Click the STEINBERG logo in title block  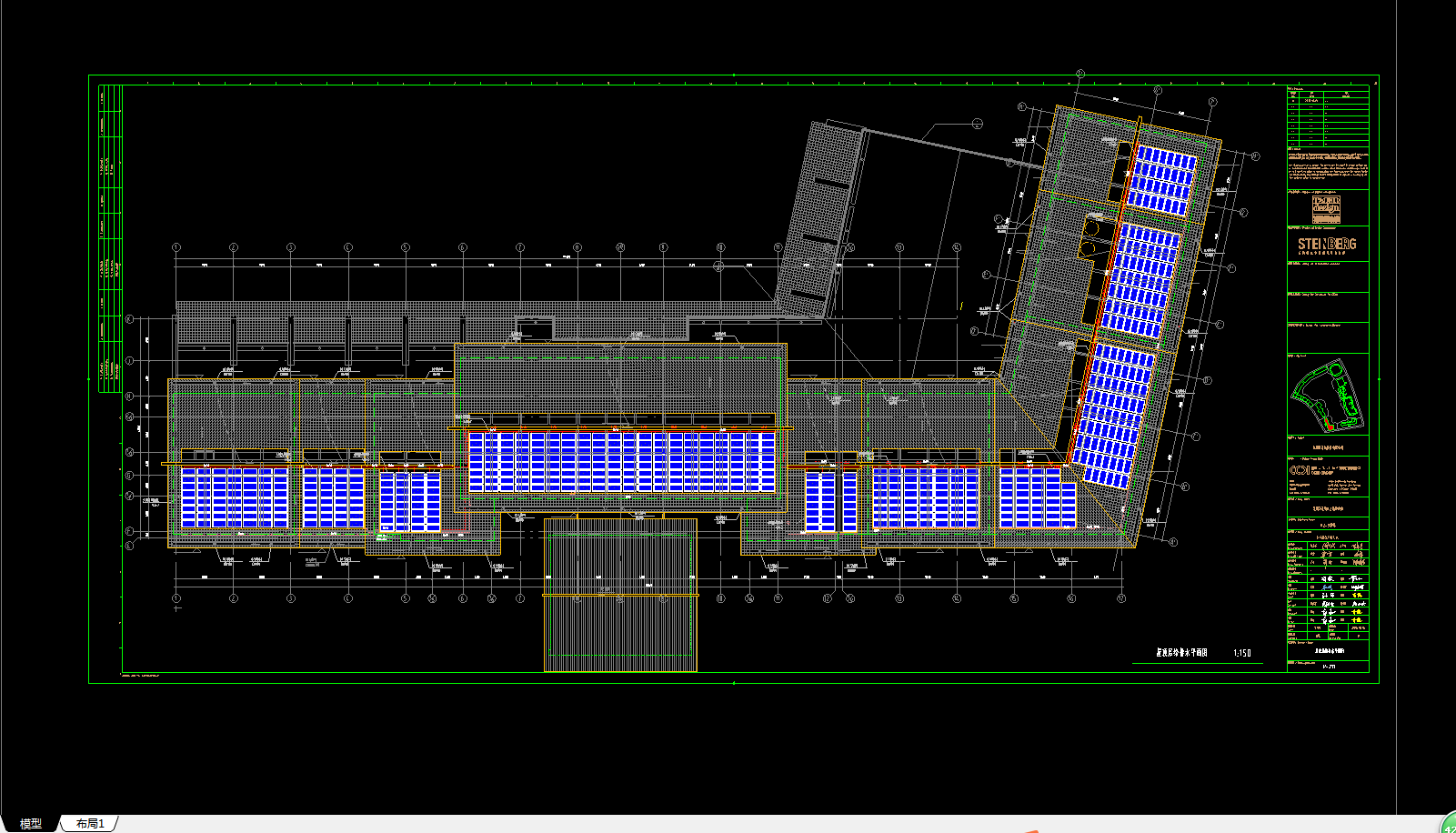click(1327, 245)
